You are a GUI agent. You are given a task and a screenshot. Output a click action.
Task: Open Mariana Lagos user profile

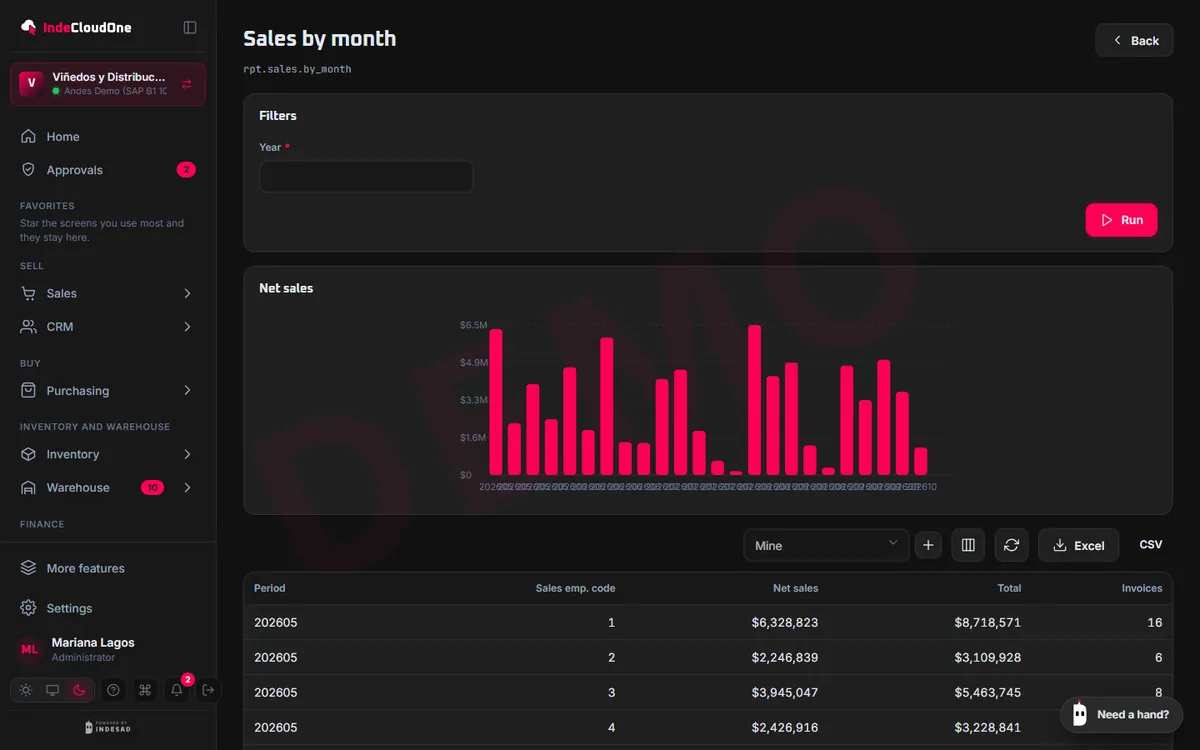108,649
